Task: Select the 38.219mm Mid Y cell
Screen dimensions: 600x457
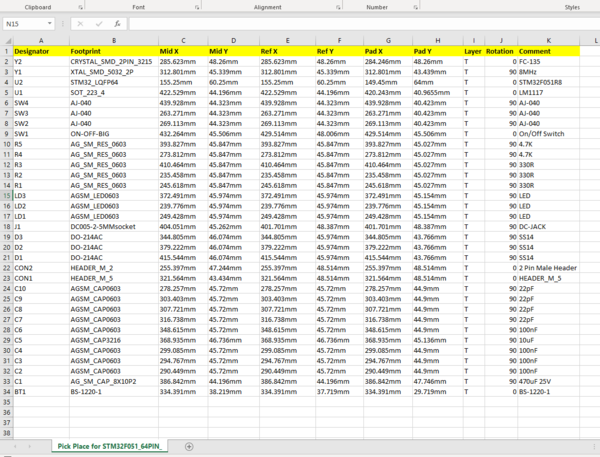Action: click(x=234, y=392)
